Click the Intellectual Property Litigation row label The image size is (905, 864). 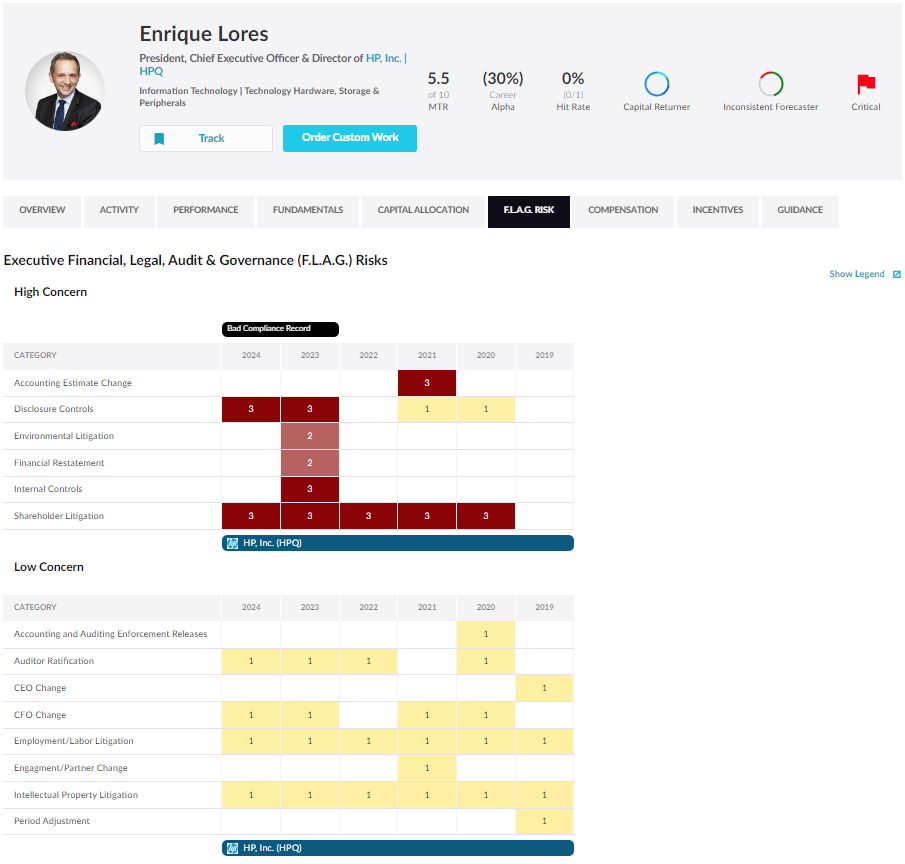pos(76,795)
